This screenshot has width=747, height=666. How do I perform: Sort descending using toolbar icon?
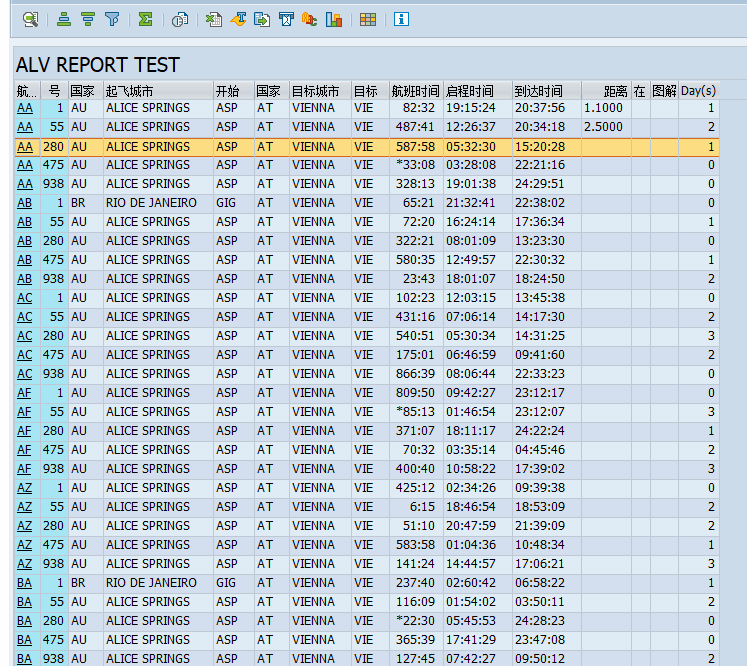point(88,20)
